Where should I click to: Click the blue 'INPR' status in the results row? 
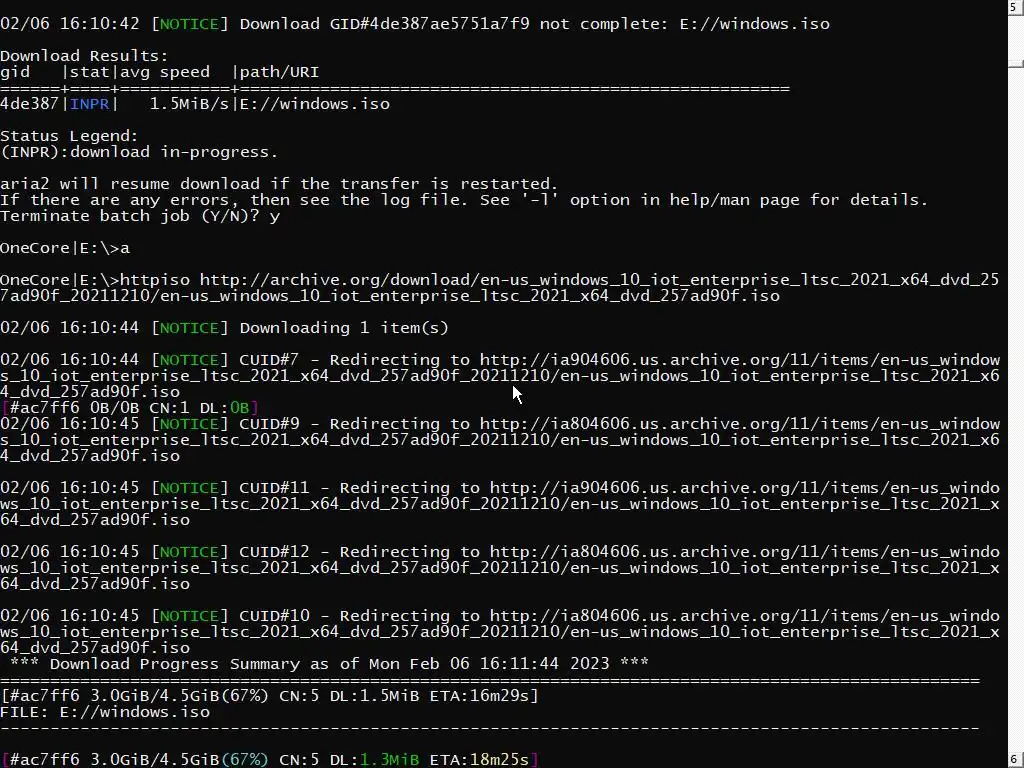coord(89,104)
